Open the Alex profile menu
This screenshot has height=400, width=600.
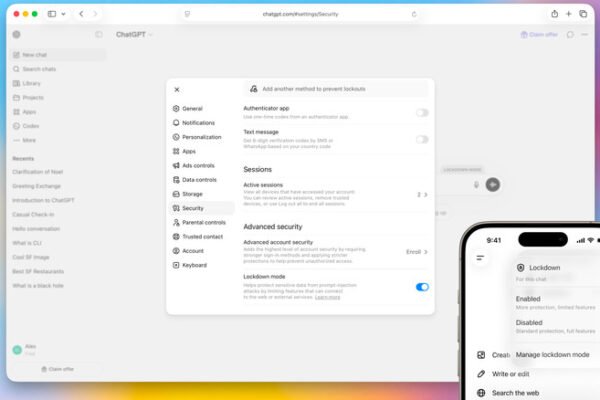coord(24,349)
